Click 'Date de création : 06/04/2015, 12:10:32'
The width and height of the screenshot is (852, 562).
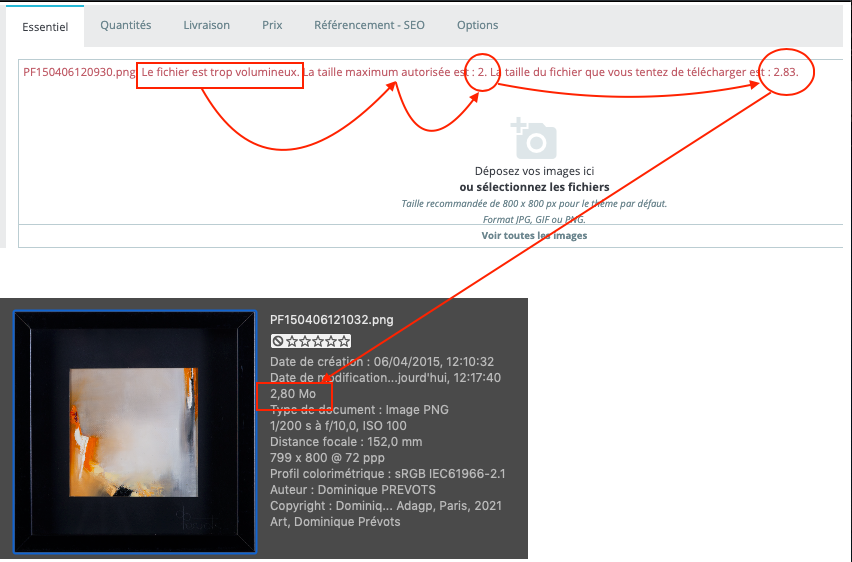click(382, 362)
